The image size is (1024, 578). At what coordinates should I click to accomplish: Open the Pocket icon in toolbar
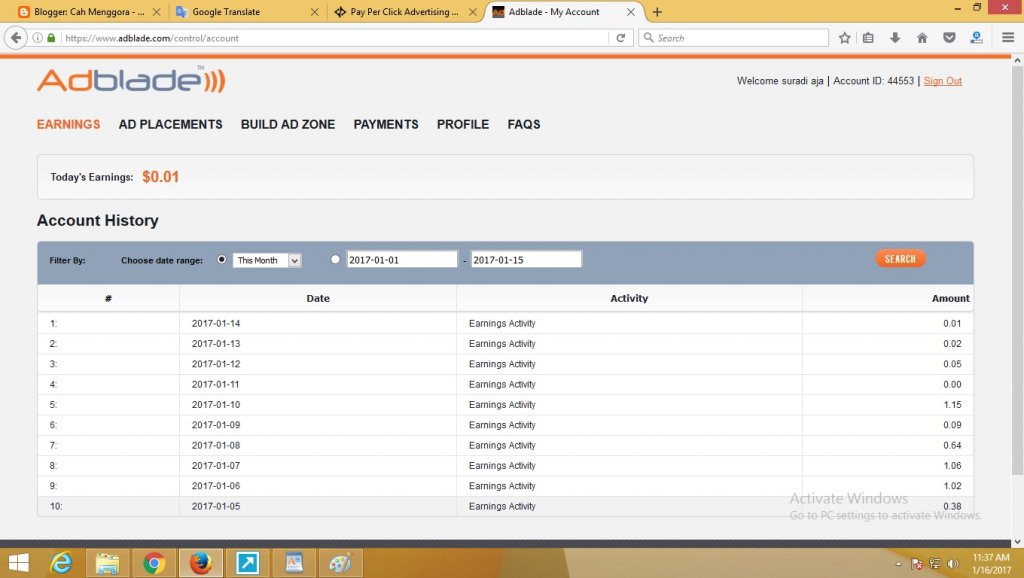[950, 38]
